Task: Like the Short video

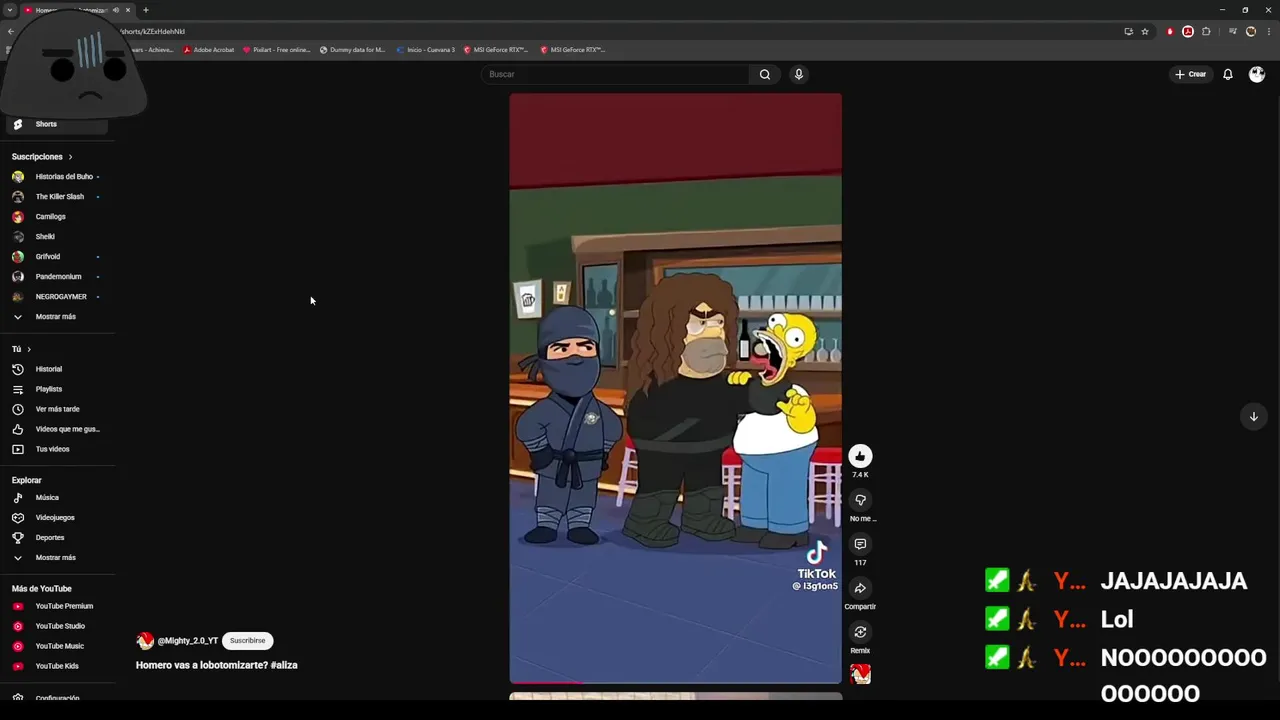Action: coord(860,456)
